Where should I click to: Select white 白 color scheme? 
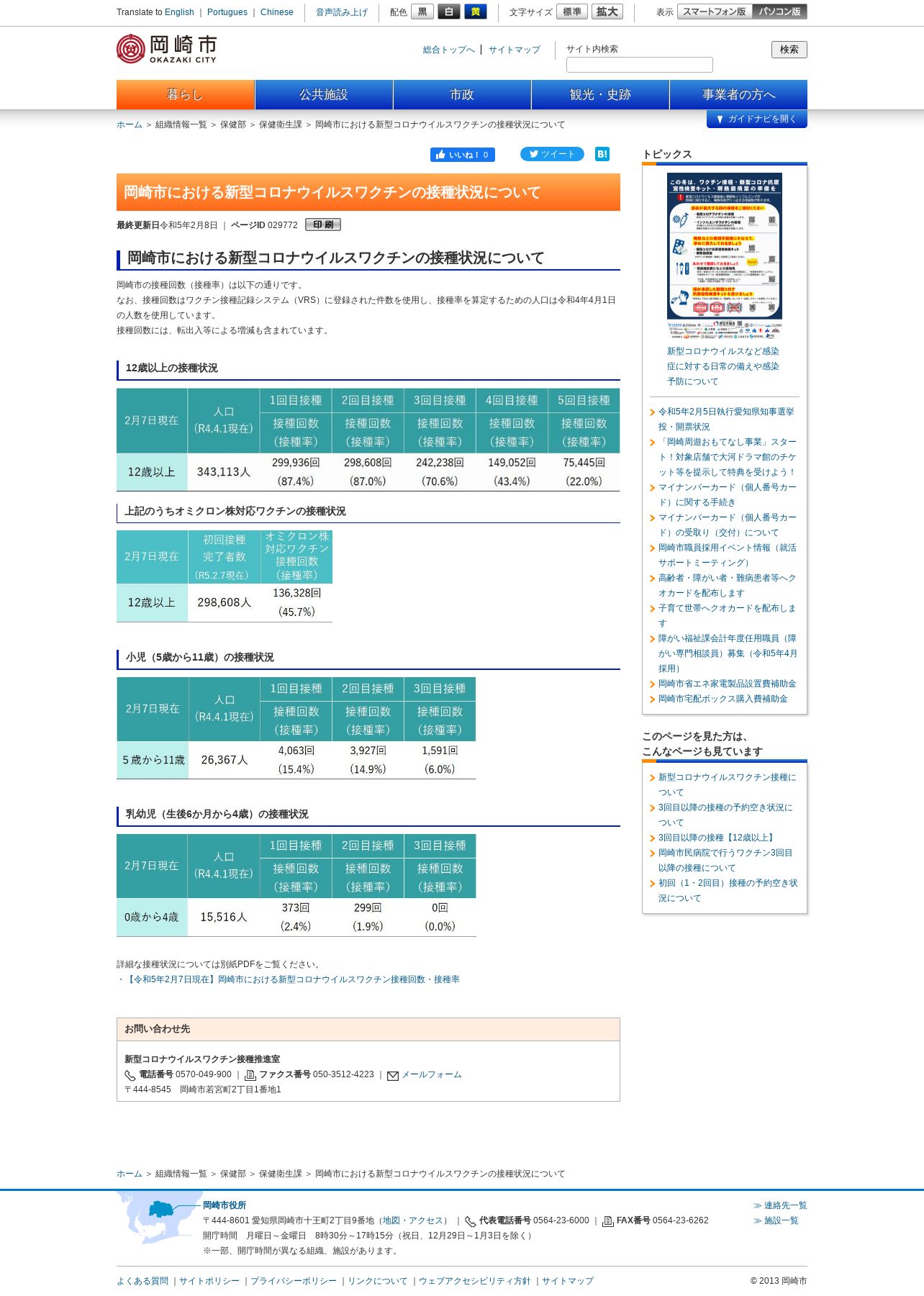coord(449,12)
